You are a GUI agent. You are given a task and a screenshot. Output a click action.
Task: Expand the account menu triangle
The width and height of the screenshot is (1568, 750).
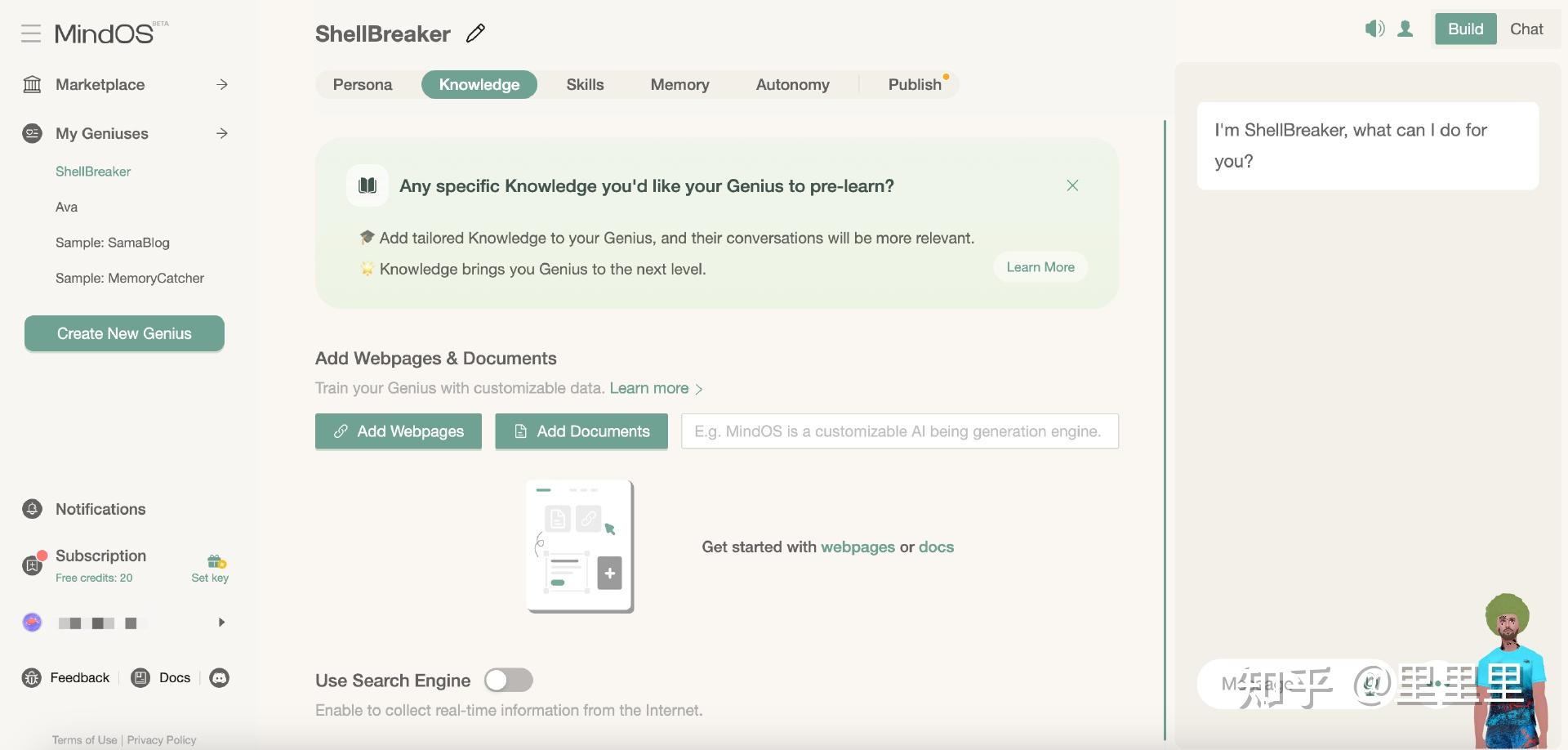[221, 623]
